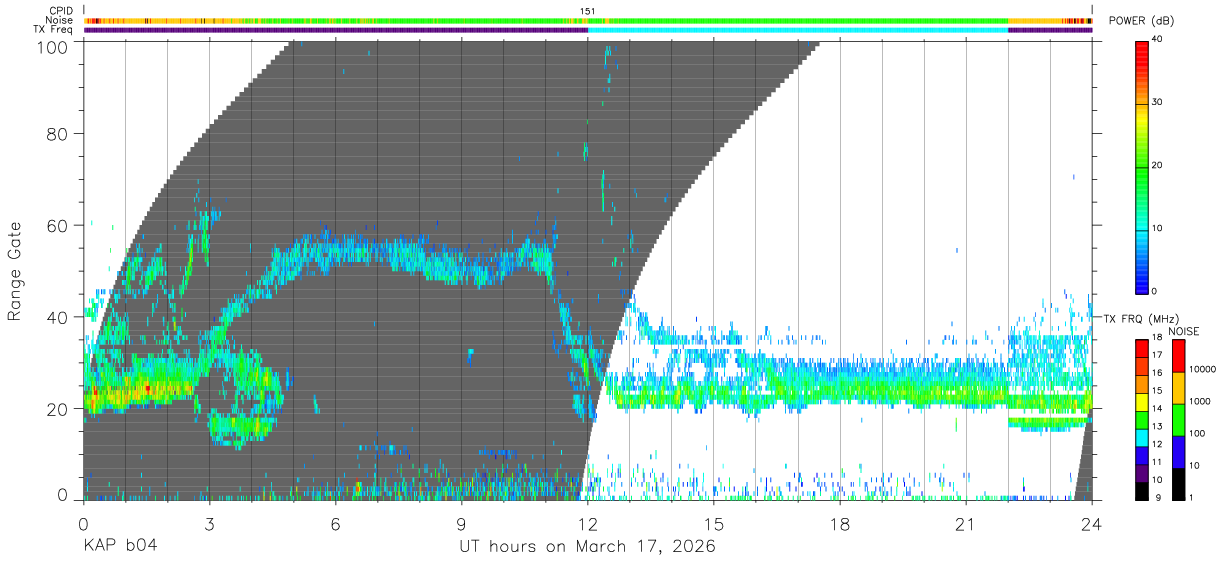Click the 6 tick on the UT hours axis
The height and width of the screenshot is (567, 1228).
[x=336, y=524]
